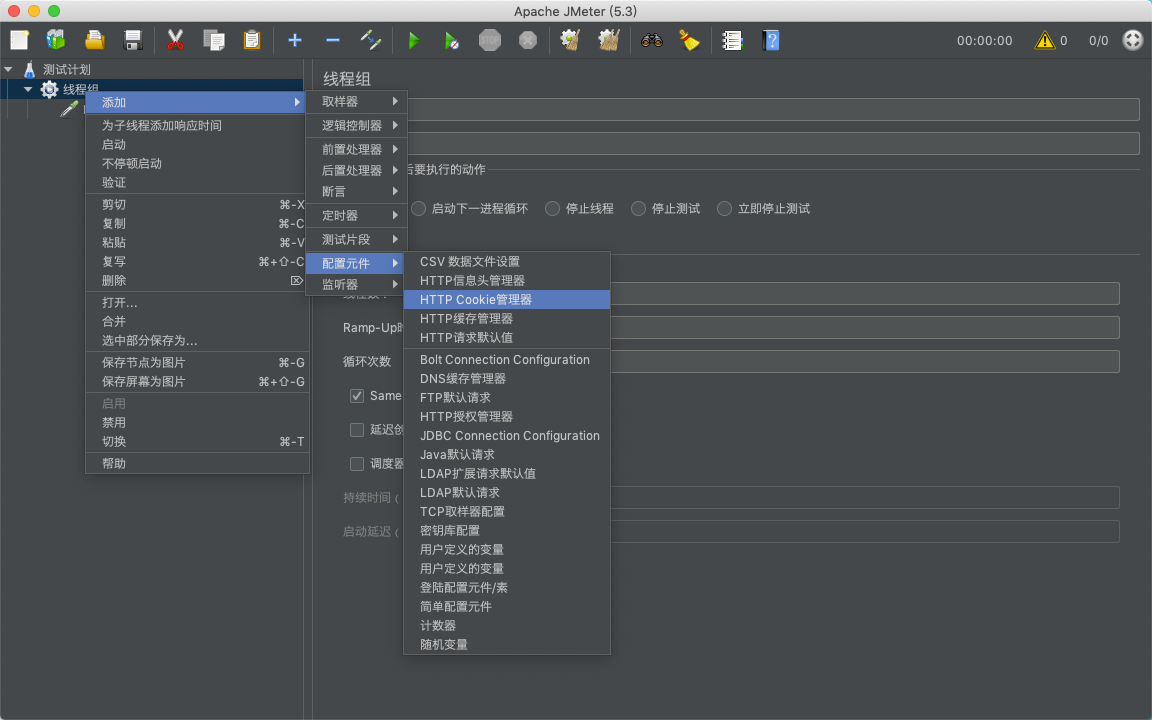Click the Save floppy disk icon
Image resolution: width=1152 pixels, height=720 pixels.
pos(132,40)
